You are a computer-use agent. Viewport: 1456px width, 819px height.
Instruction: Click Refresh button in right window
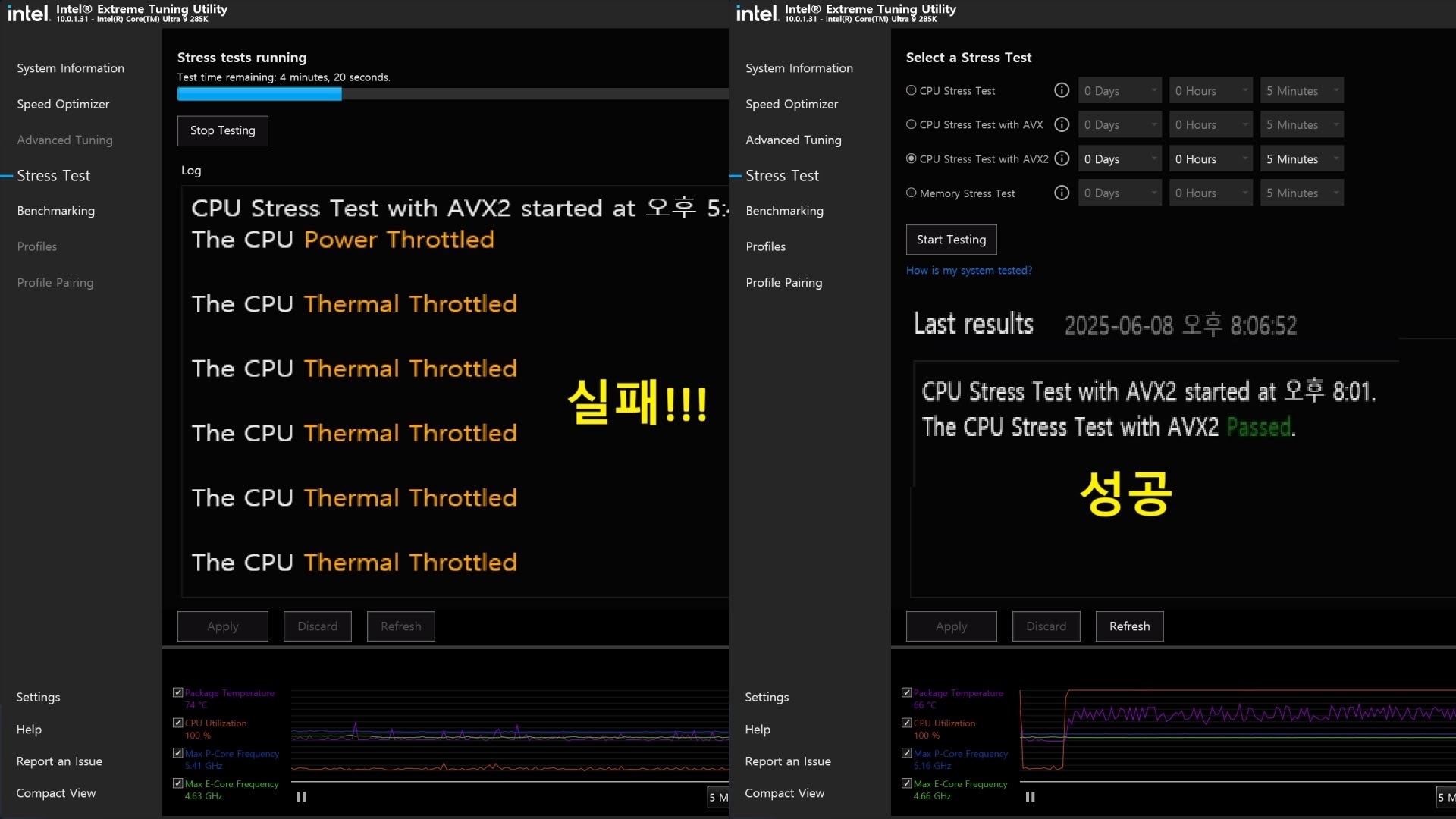pyautogui.click(x=1129, y=626)
